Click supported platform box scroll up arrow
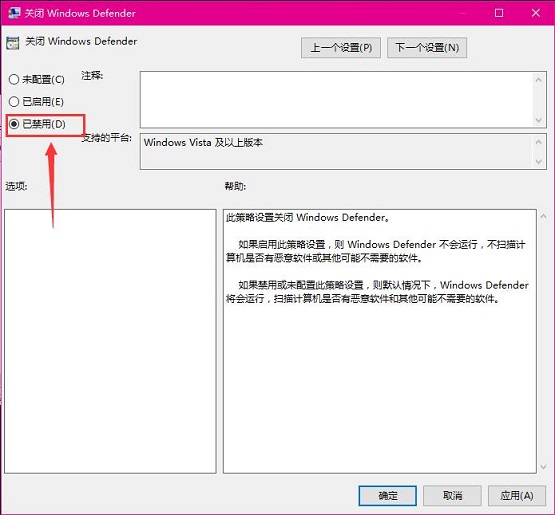The image size is (555, 515). pos(538,142)
